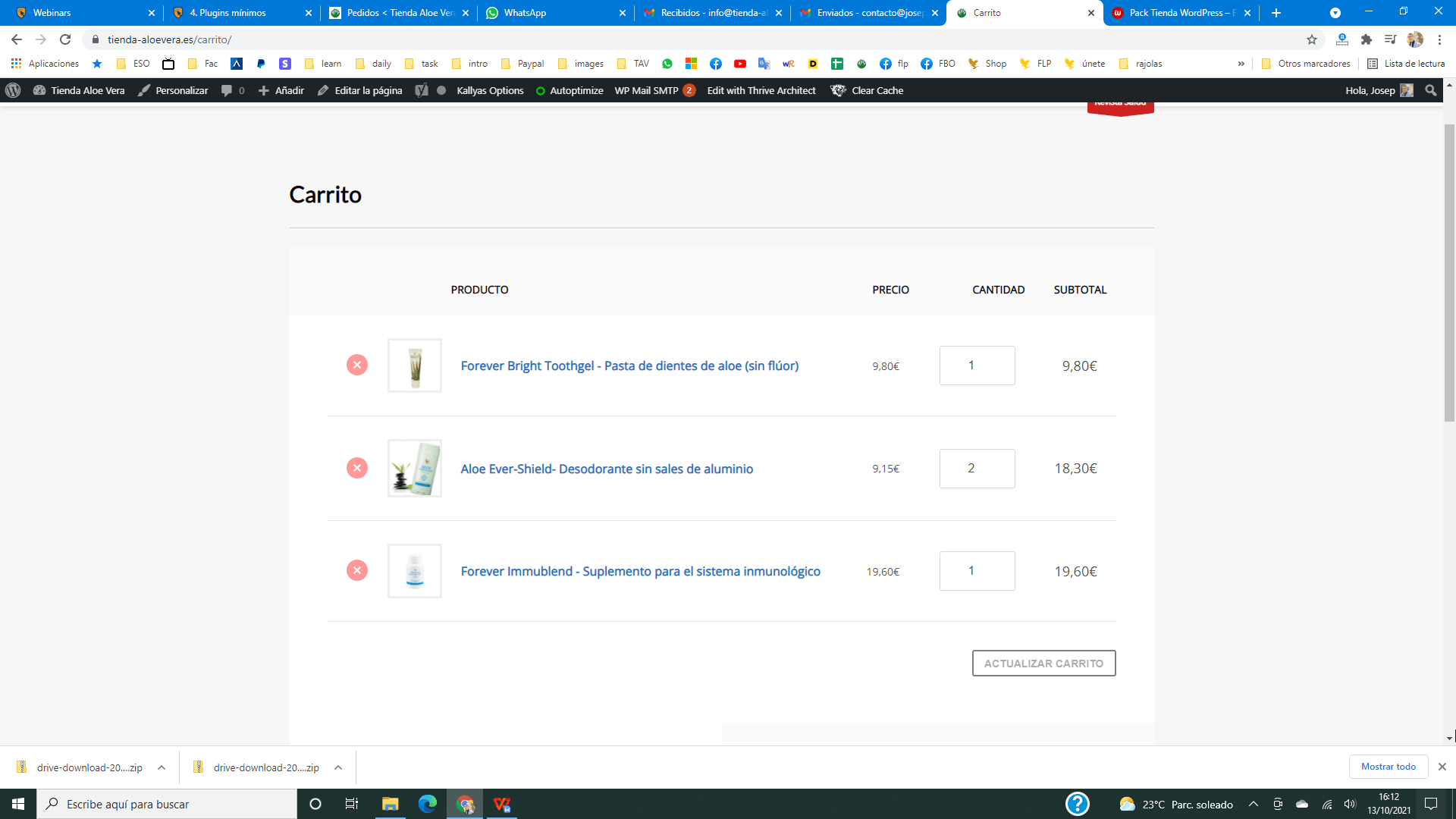This screenshot has height=819, width=1456.
Task: Open Paypal bookmarks folder
Action: click(x=522, y=64)
